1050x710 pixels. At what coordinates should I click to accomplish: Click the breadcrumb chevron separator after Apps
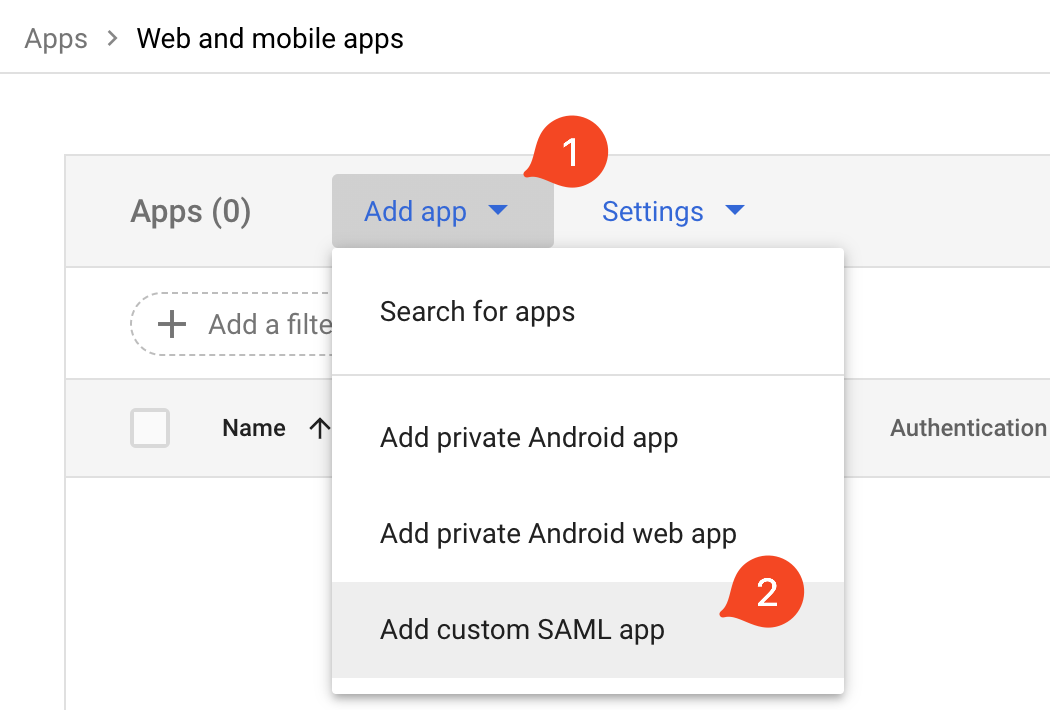tap(113, 39)
